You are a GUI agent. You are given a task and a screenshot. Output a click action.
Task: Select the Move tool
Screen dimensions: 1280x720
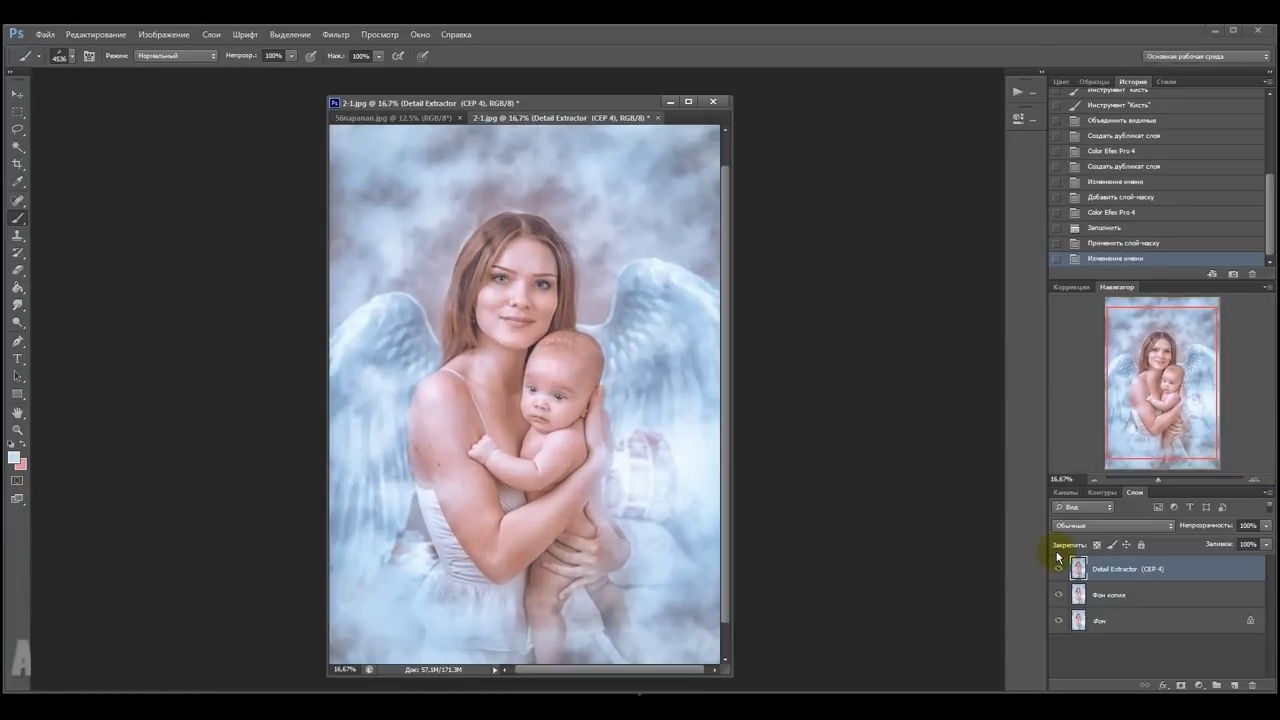click(x=17, y=94)
